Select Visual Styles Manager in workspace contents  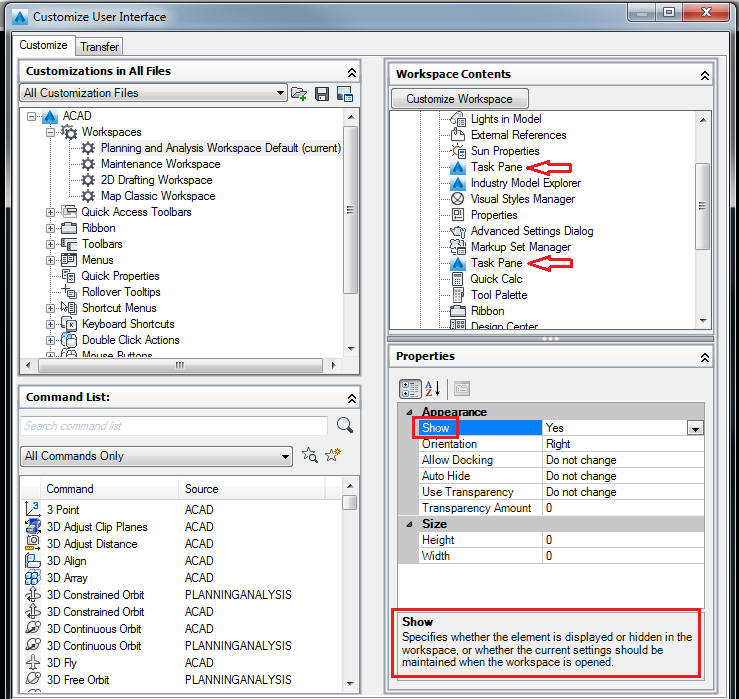tap(522, 199)
